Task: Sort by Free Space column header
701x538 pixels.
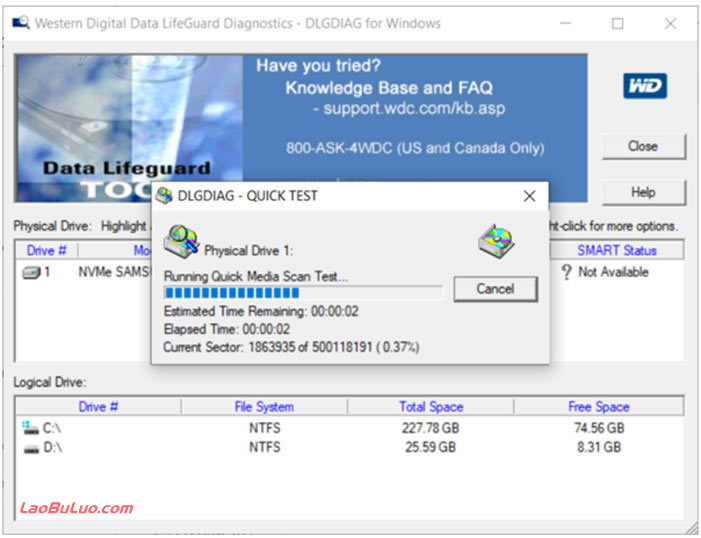Action: coord(599,407)
